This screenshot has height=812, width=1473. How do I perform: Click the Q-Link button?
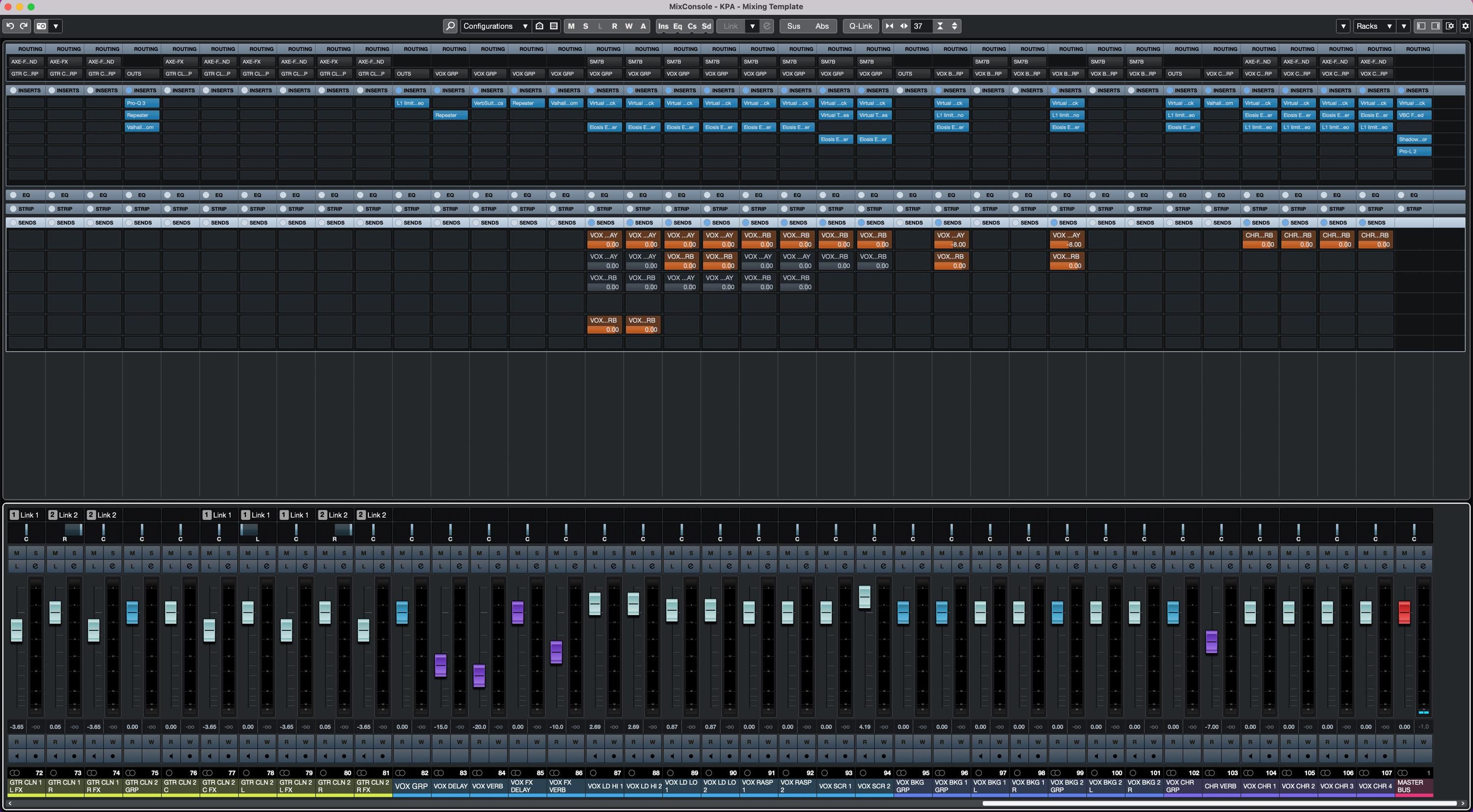point(861,26)
